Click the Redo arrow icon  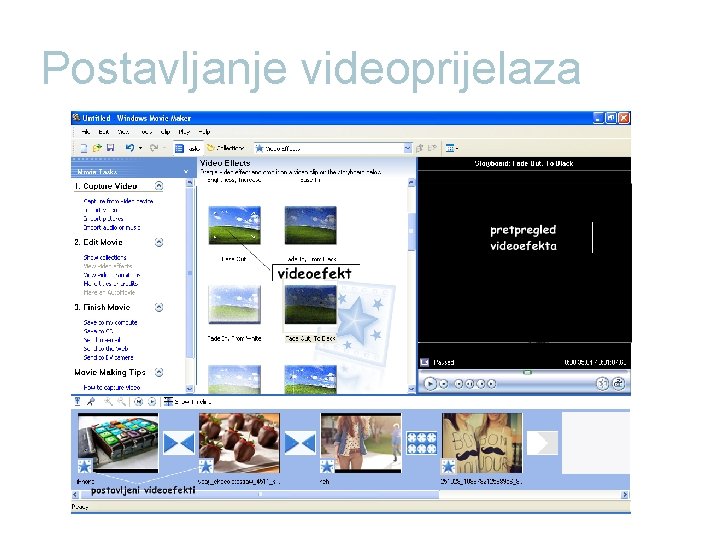point(154,148)
